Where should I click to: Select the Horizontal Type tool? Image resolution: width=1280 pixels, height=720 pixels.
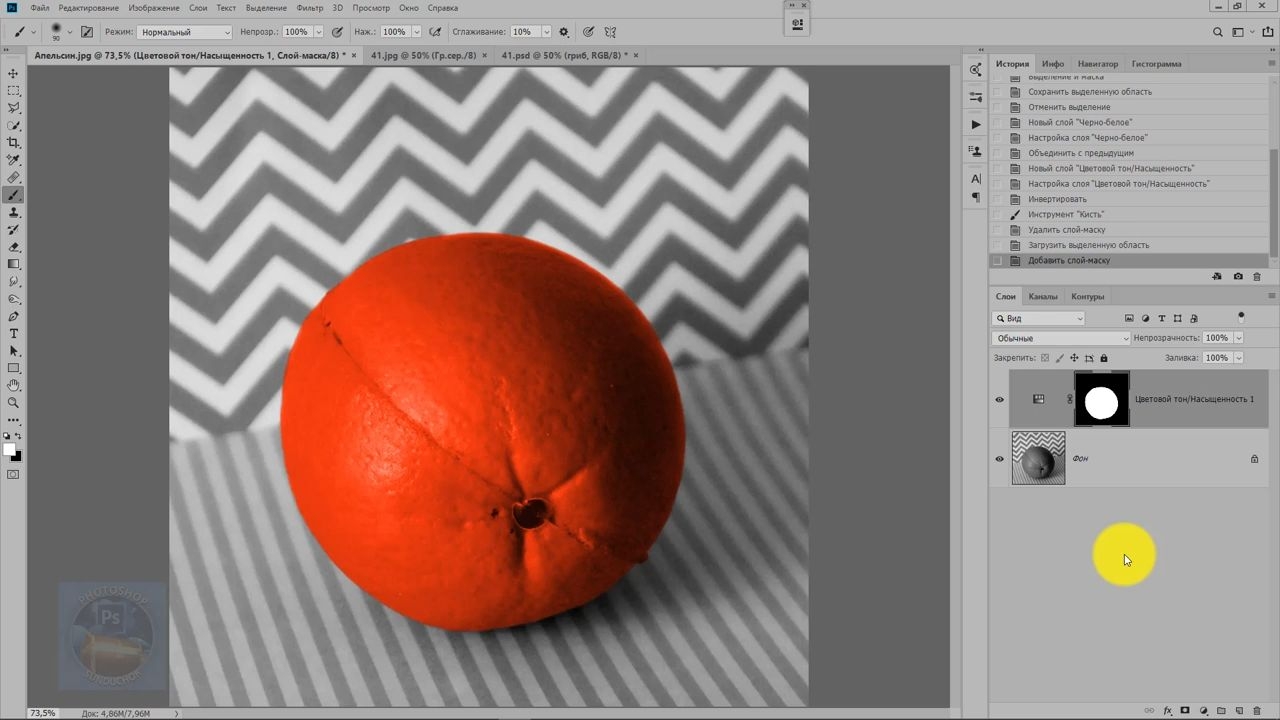tap(13, 333)
